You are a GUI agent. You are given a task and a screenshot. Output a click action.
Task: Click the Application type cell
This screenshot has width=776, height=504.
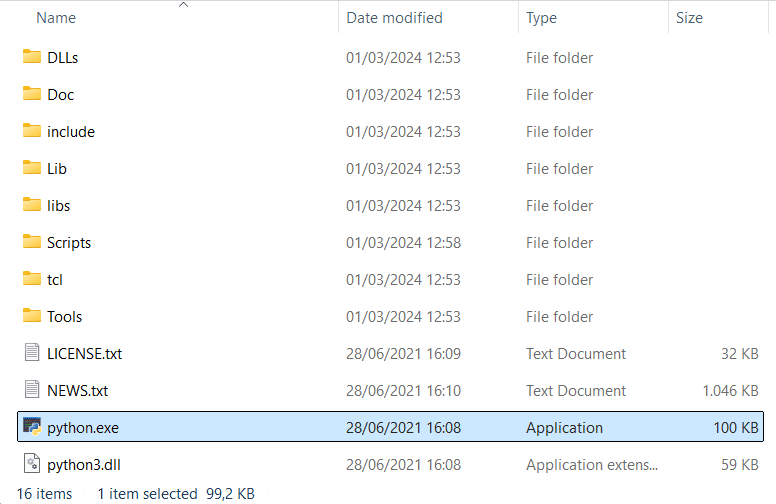pos(564,428)
